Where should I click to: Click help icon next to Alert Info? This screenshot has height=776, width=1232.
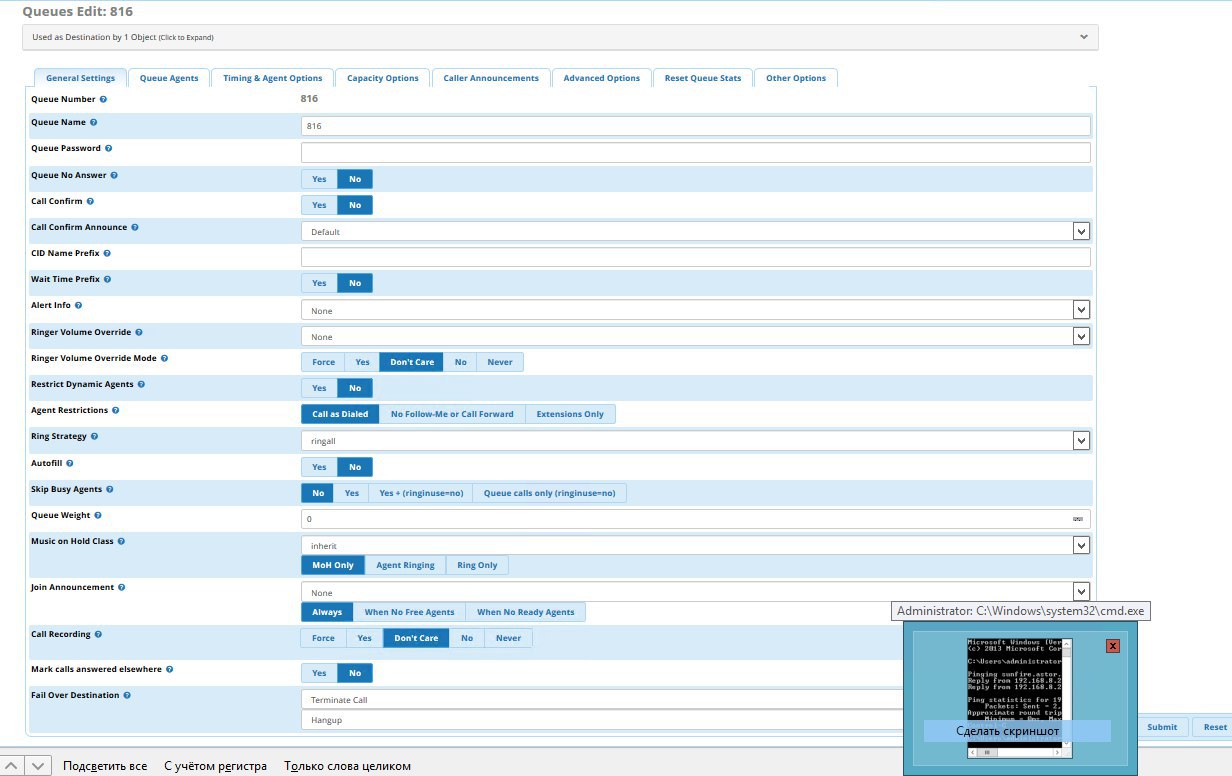pyautogui.click(x=79, y=305)
